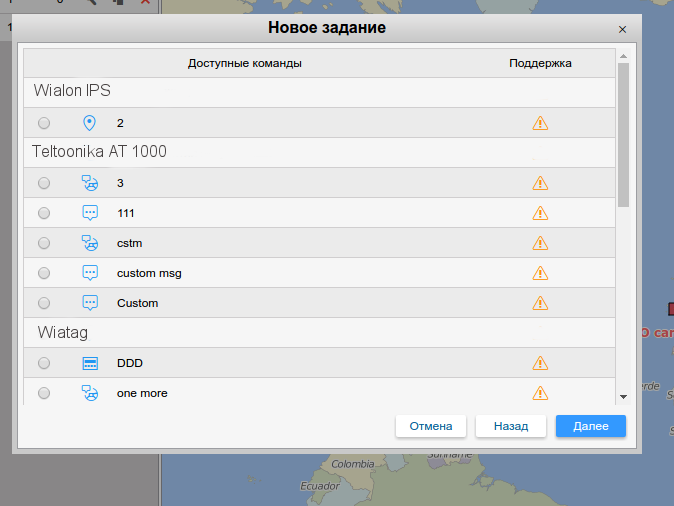Click the DDD command icon
674x506 pixels.
pos(90,363)
